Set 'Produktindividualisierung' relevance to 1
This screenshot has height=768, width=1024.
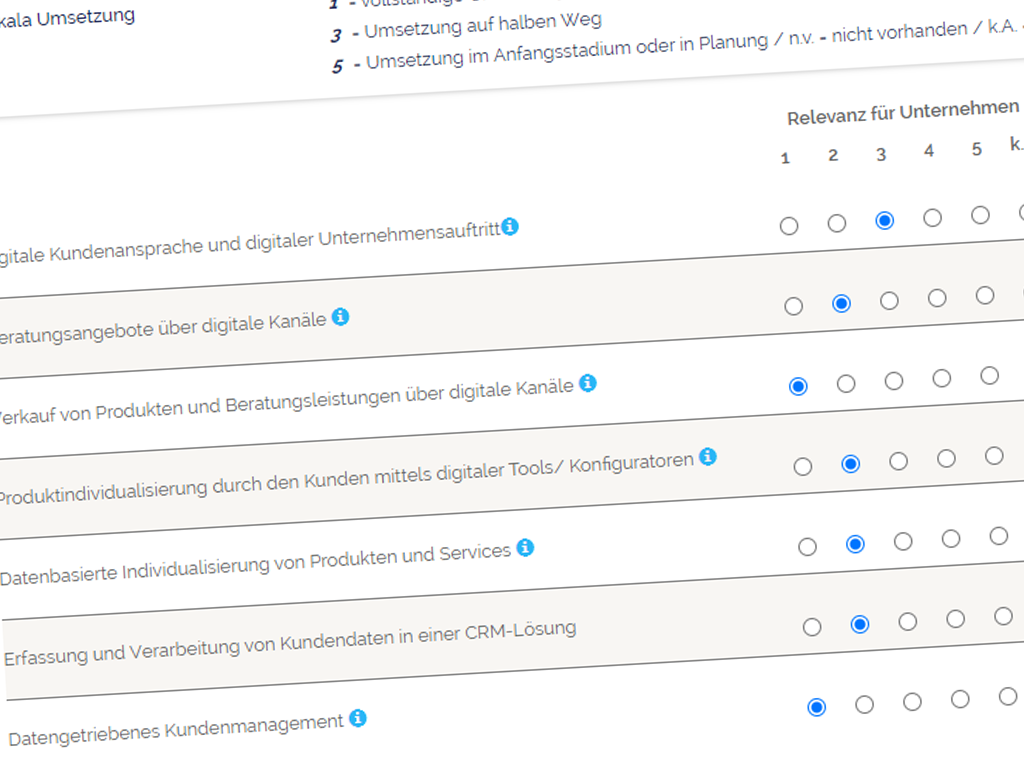point(803,467)
